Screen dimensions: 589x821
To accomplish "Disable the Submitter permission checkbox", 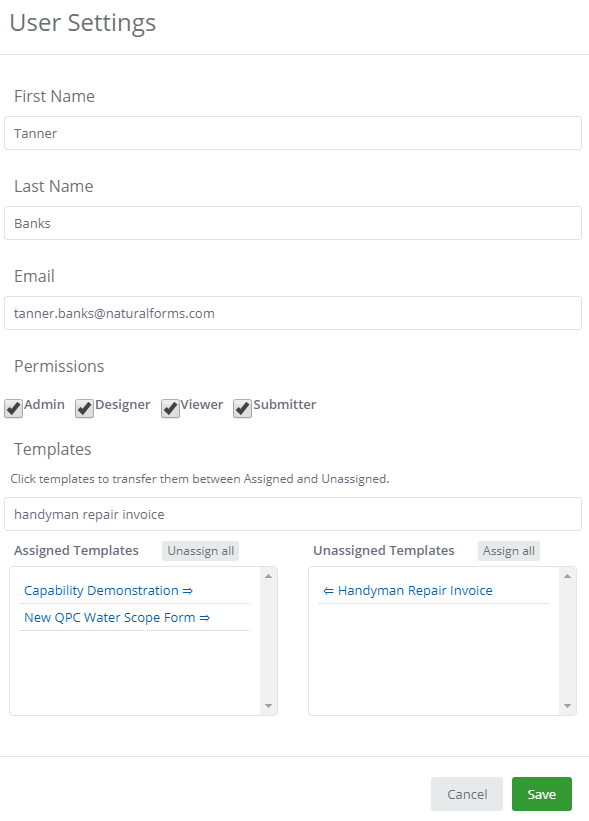I will coord(242,408).
